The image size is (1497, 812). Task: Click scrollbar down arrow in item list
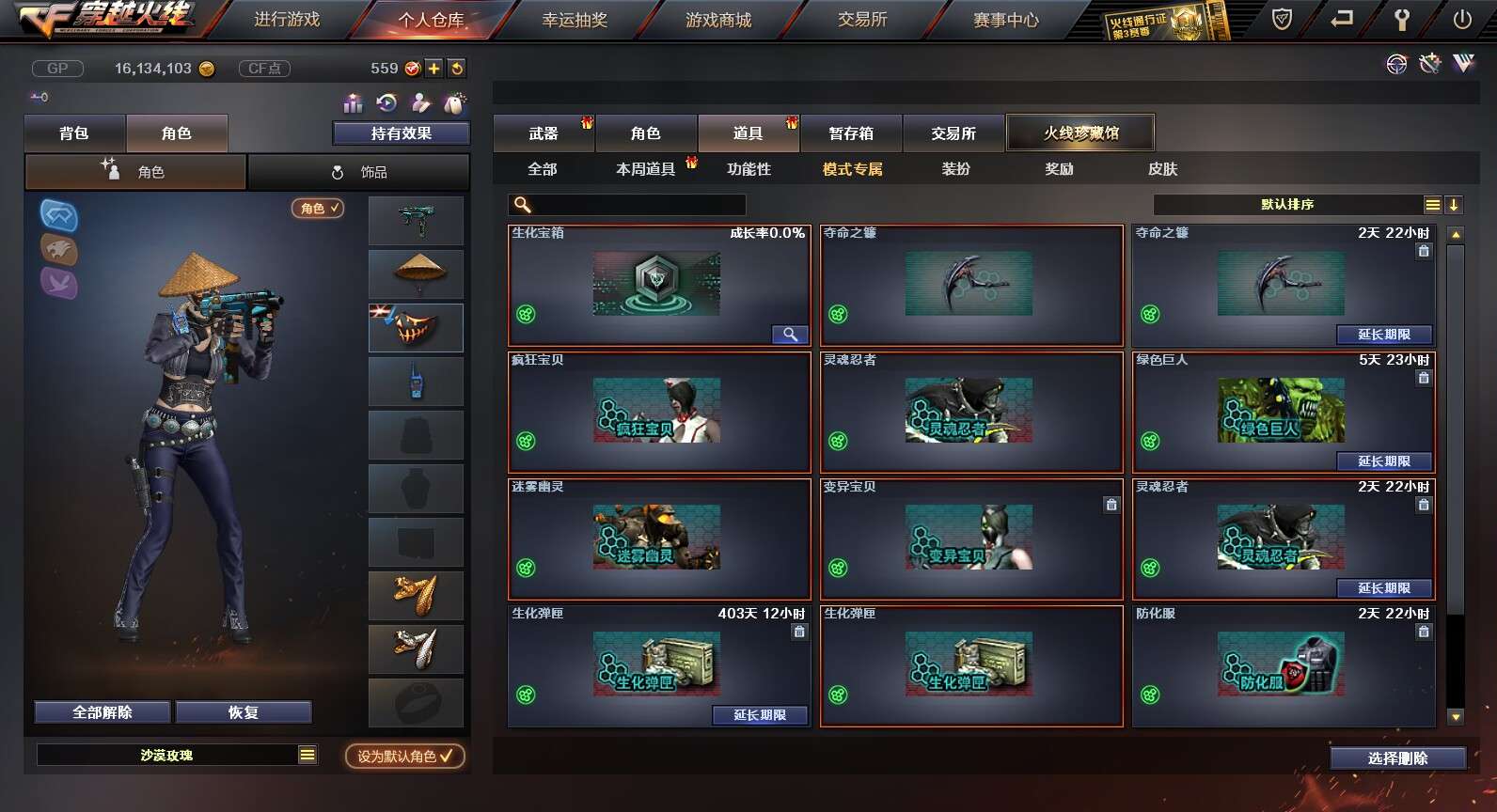point(1456,717)
